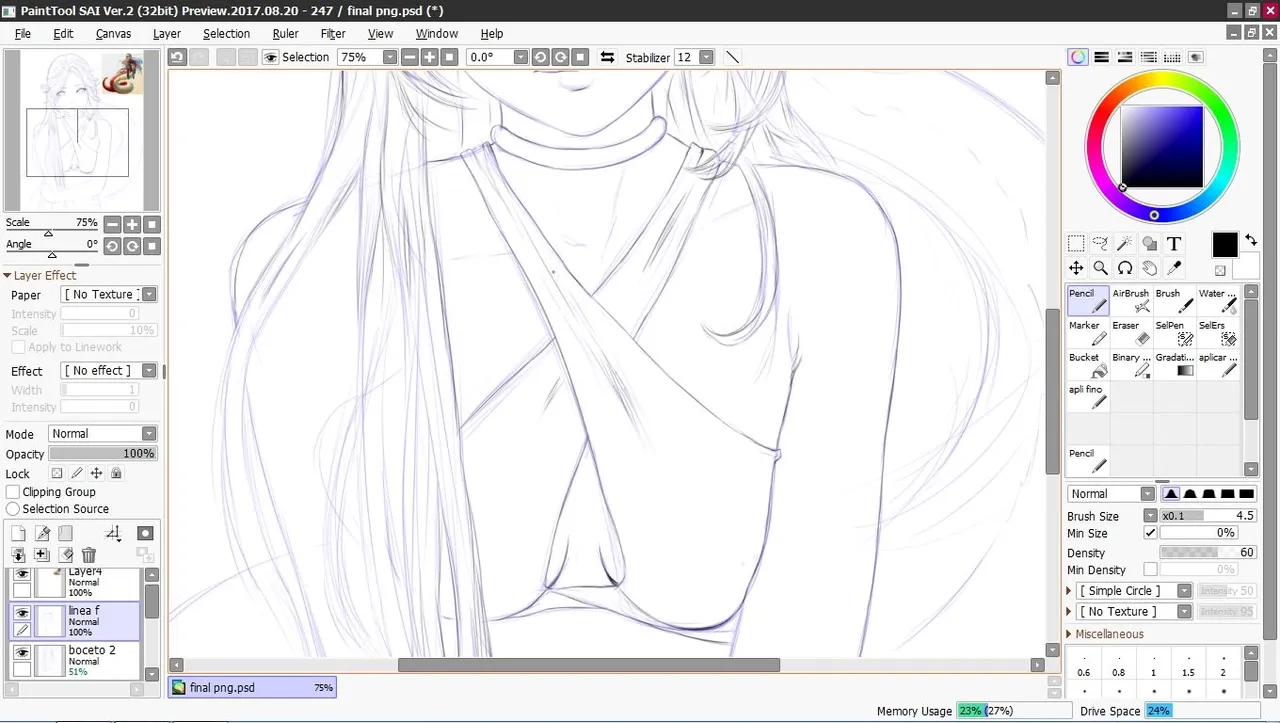1280x723 pixels.
Task: Select the Bucket fill tool
Action: [x=1088, y=364]
